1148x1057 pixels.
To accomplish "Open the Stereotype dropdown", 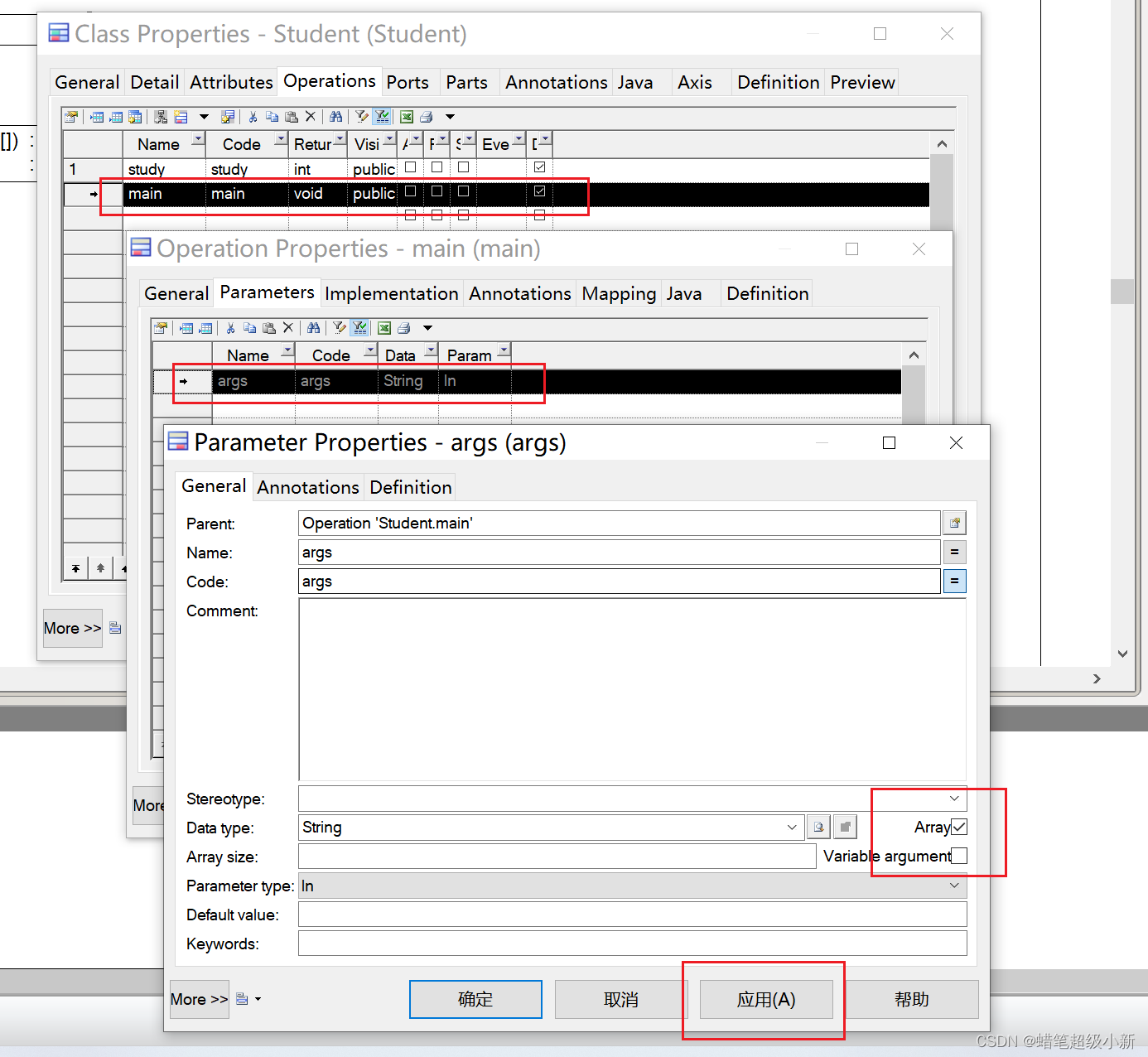I will coord(953,799).
